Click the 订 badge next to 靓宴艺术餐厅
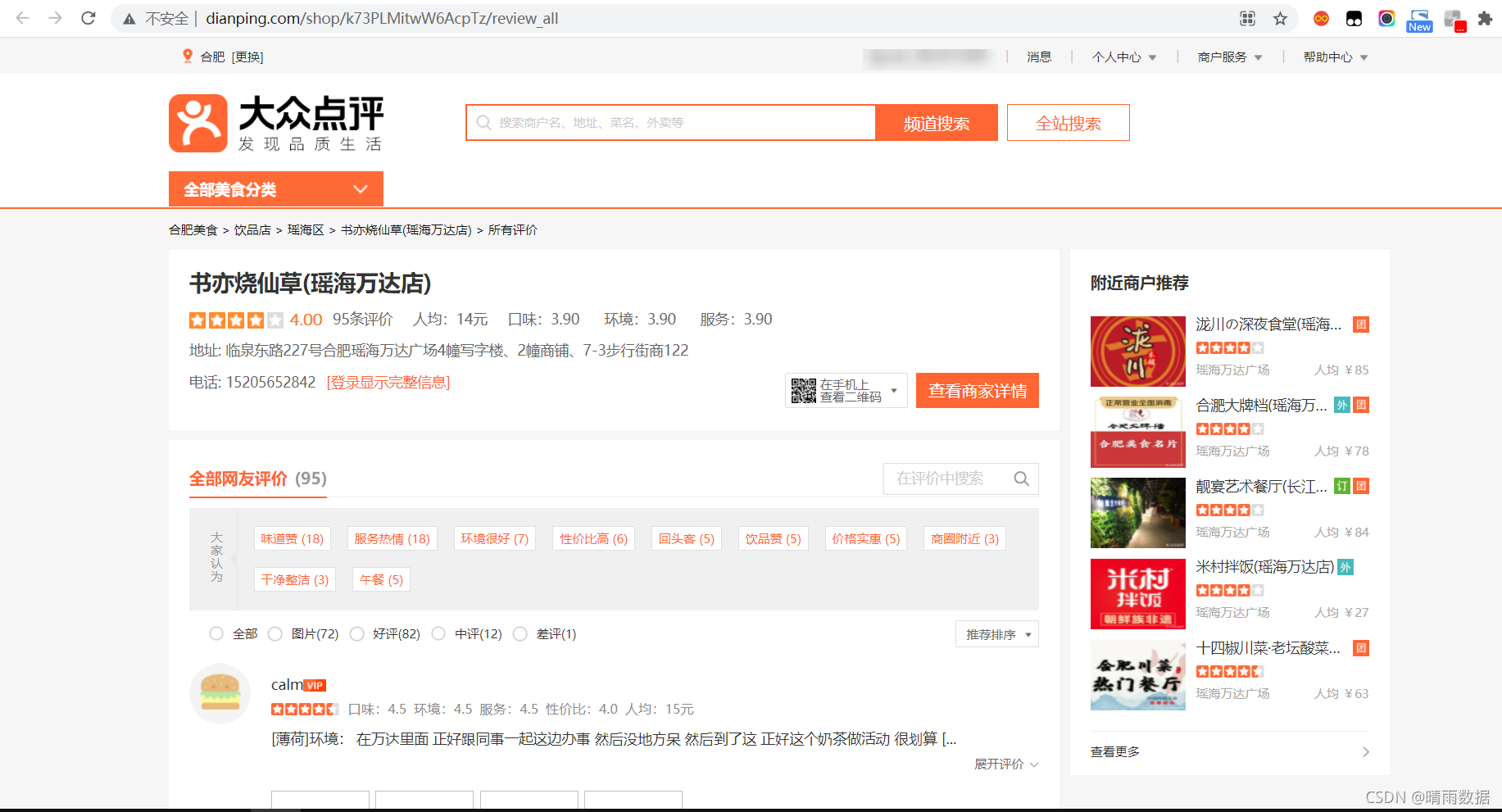Image resolution: width=1502 pixels, height=812 pixels. (x=1341, y=486)
